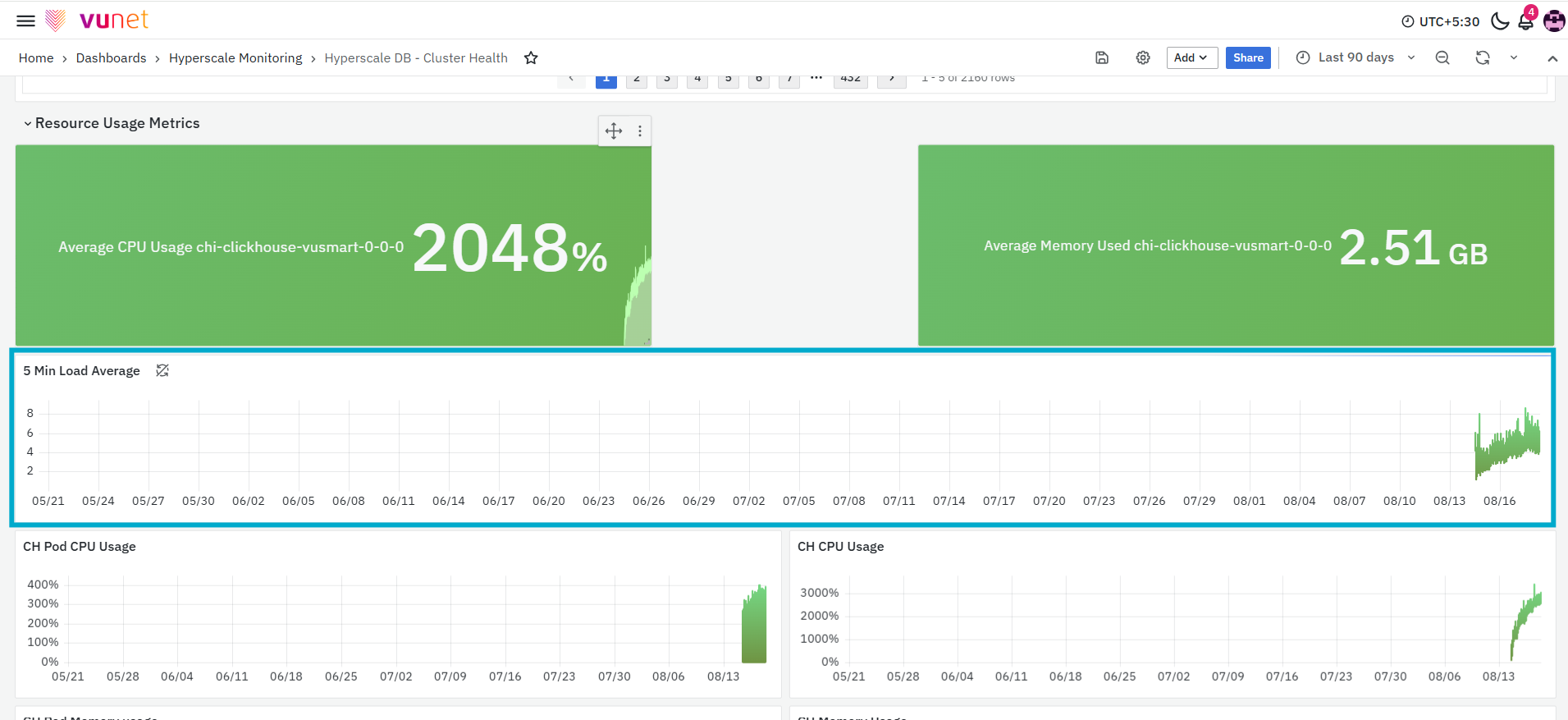Screen dimensions: 1568x720
Task: Select page 1 in table pagination
Action: (606, 80)
